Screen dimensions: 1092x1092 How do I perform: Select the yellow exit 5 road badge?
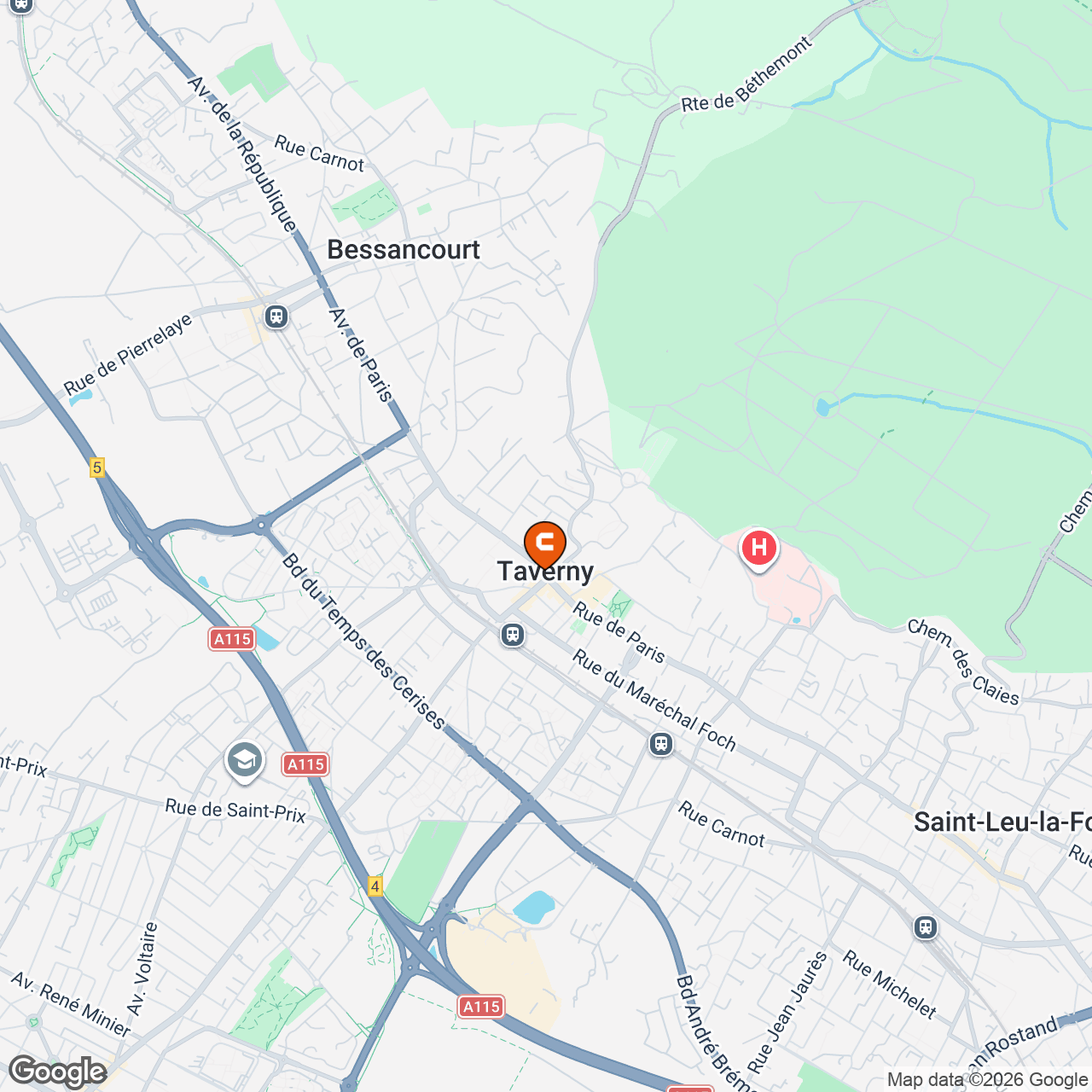point(97,468)
